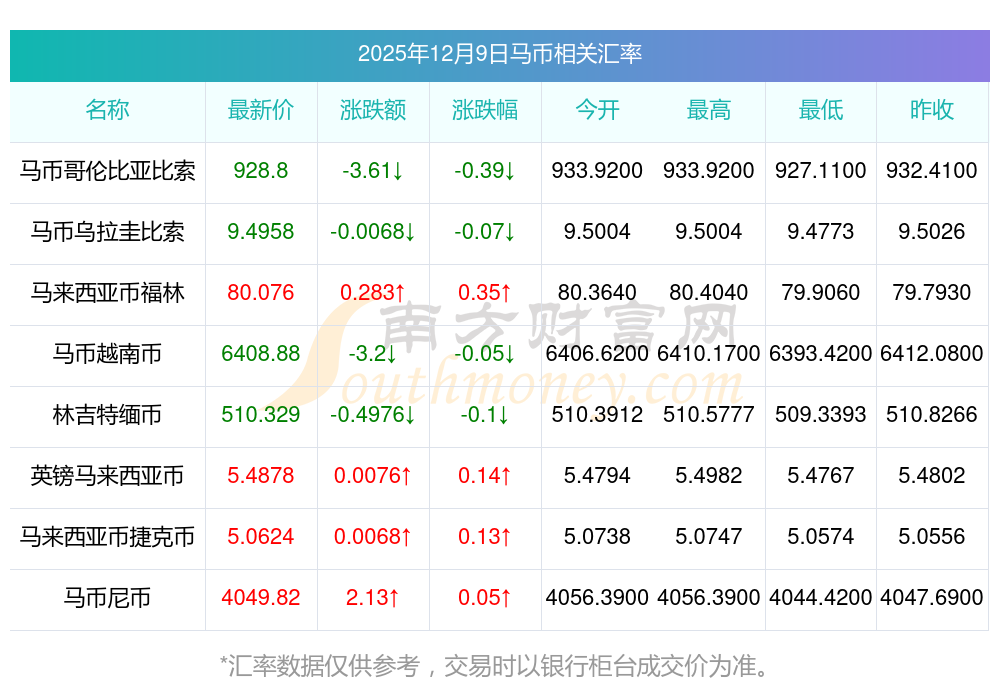Click the row name 马币越南币

[x=107, y=353]
